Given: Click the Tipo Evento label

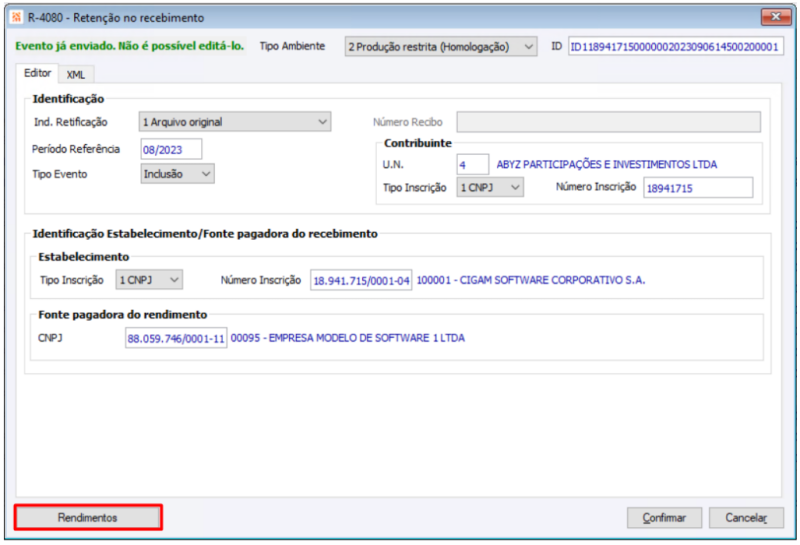Looking at the screenshot, I should click(x=60, y=174).
